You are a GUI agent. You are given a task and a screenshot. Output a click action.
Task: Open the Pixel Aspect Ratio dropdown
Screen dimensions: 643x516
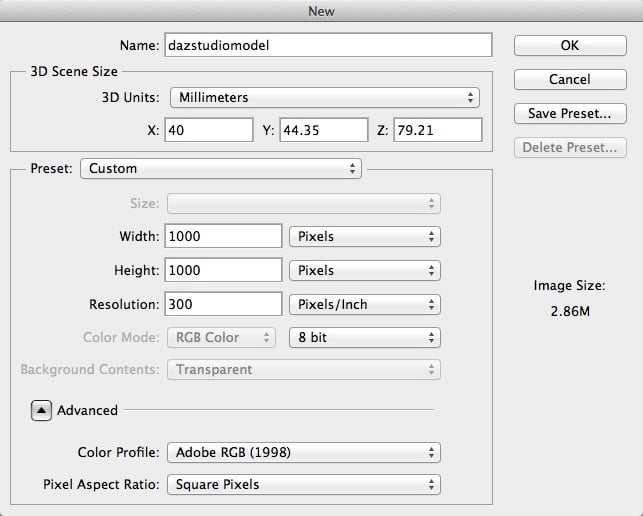tap(303, 485)
